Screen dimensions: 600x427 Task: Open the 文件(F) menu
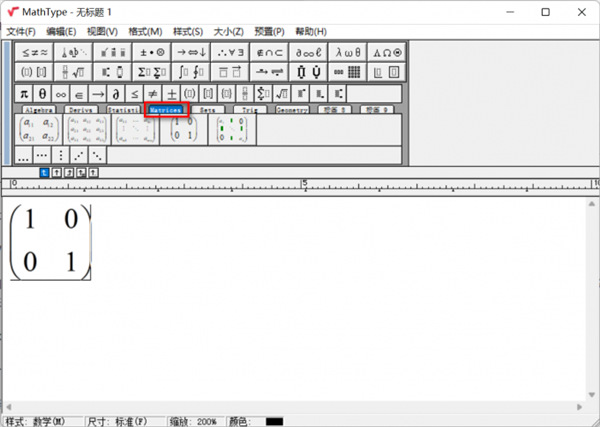[x=21, y=32]
